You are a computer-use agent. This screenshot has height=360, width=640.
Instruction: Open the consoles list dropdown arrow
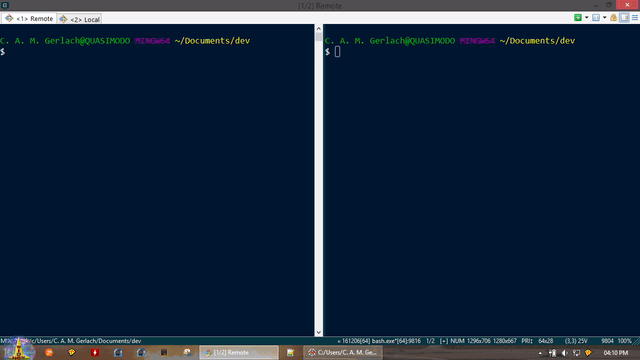604,18
